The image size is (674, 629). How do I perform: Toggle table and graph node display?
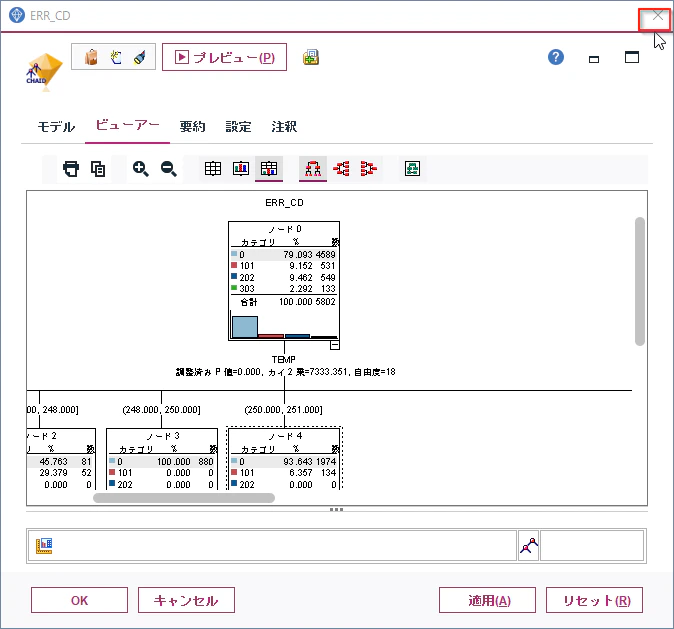pyautogui.click(x=269, y=169)
